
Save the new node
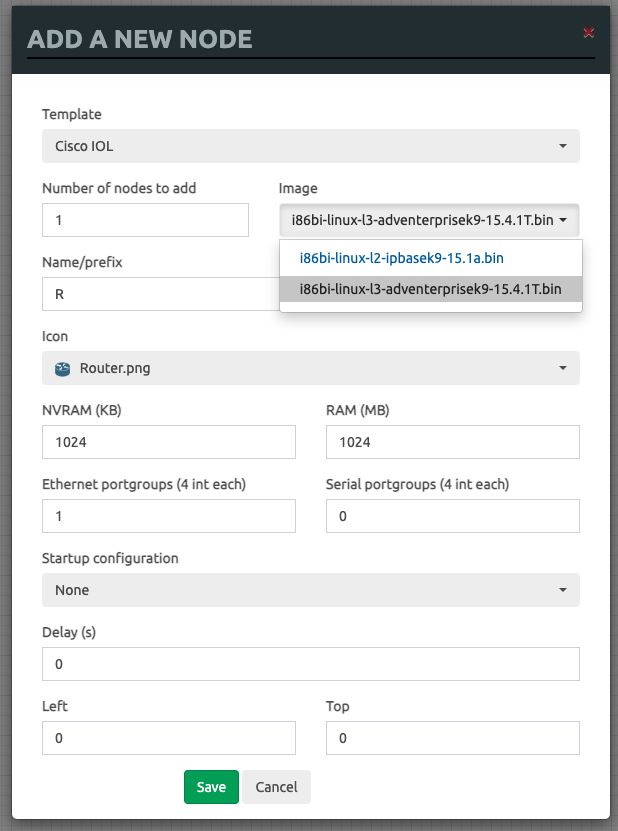coord(211,787)
